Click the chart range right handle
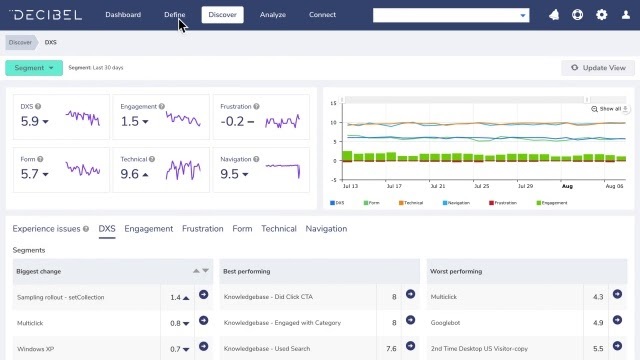Image resolution: width=640 pixels, height=360 pixels. click(587, 100)
